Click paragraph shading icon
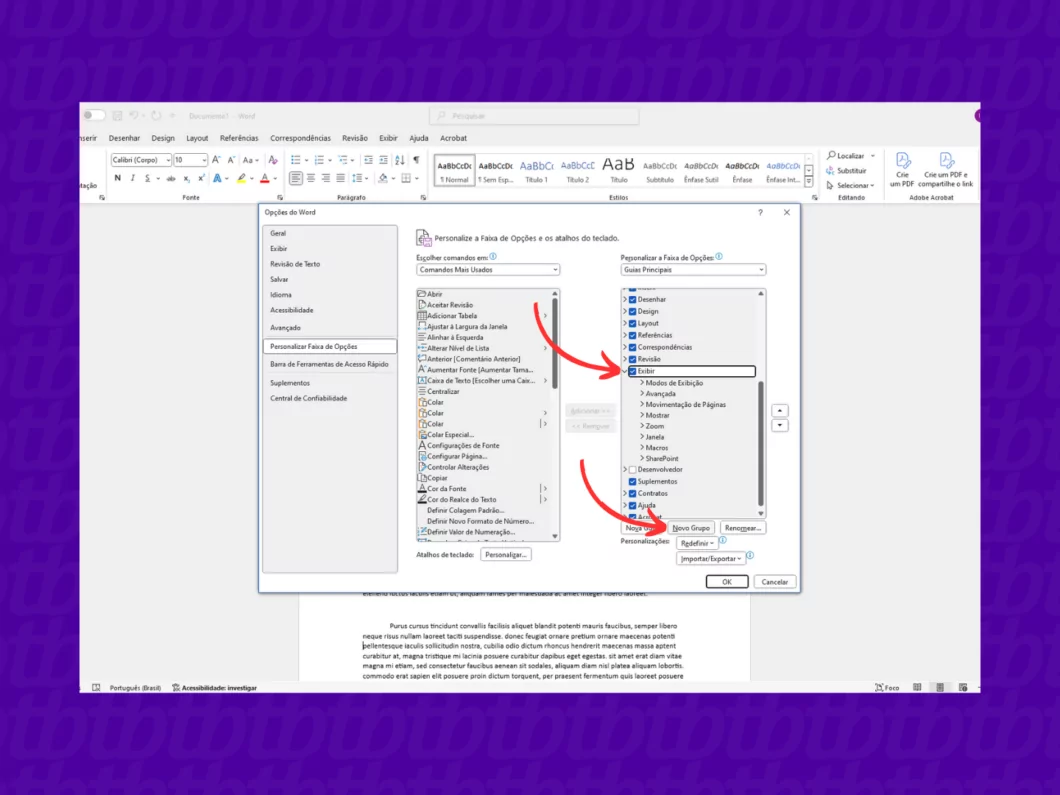Viewport: 1060px width, 795px height. tap(383, 178)
